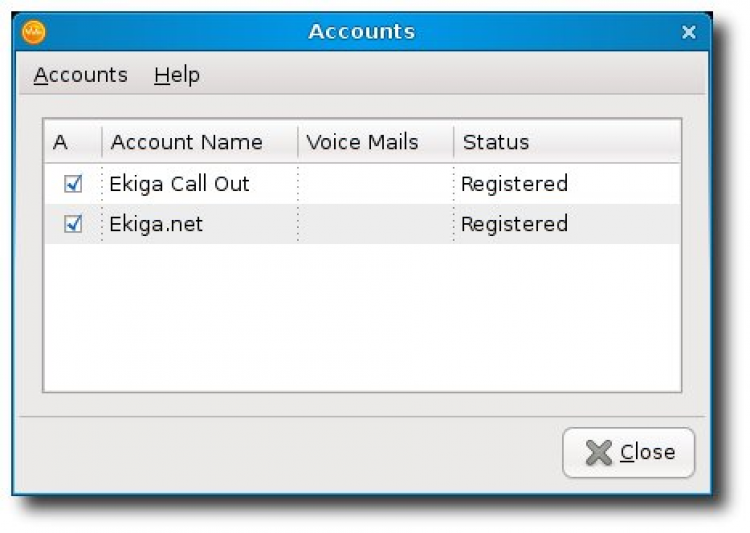
Task: Select the Ekiga Call Out account row
Action: [x=180, y=184]
